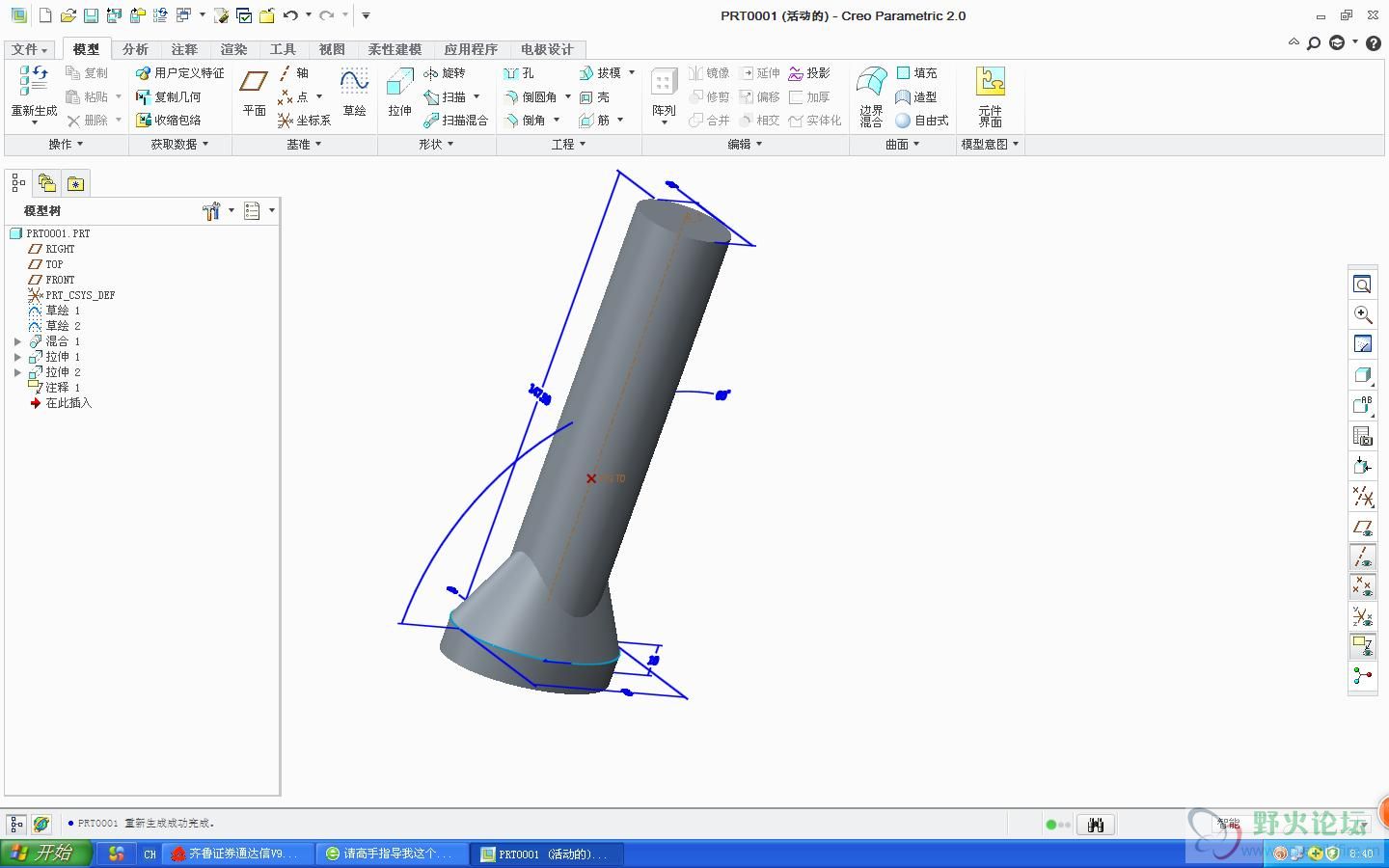Open the 编辑 group dropdown
Viewport: 1389px width, 868px height.
click(x=745, y=145)
